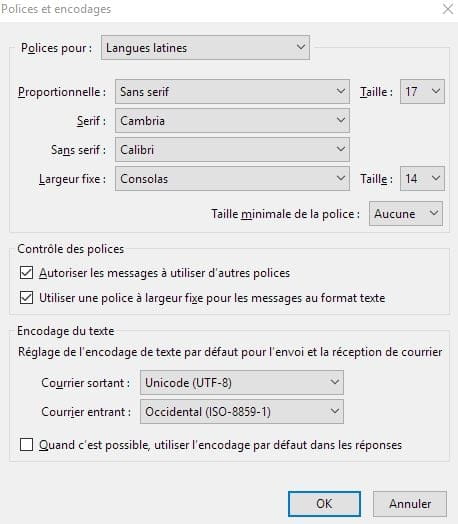
Task: Change fixed-width font size from 14
Action: coord(422,178)
